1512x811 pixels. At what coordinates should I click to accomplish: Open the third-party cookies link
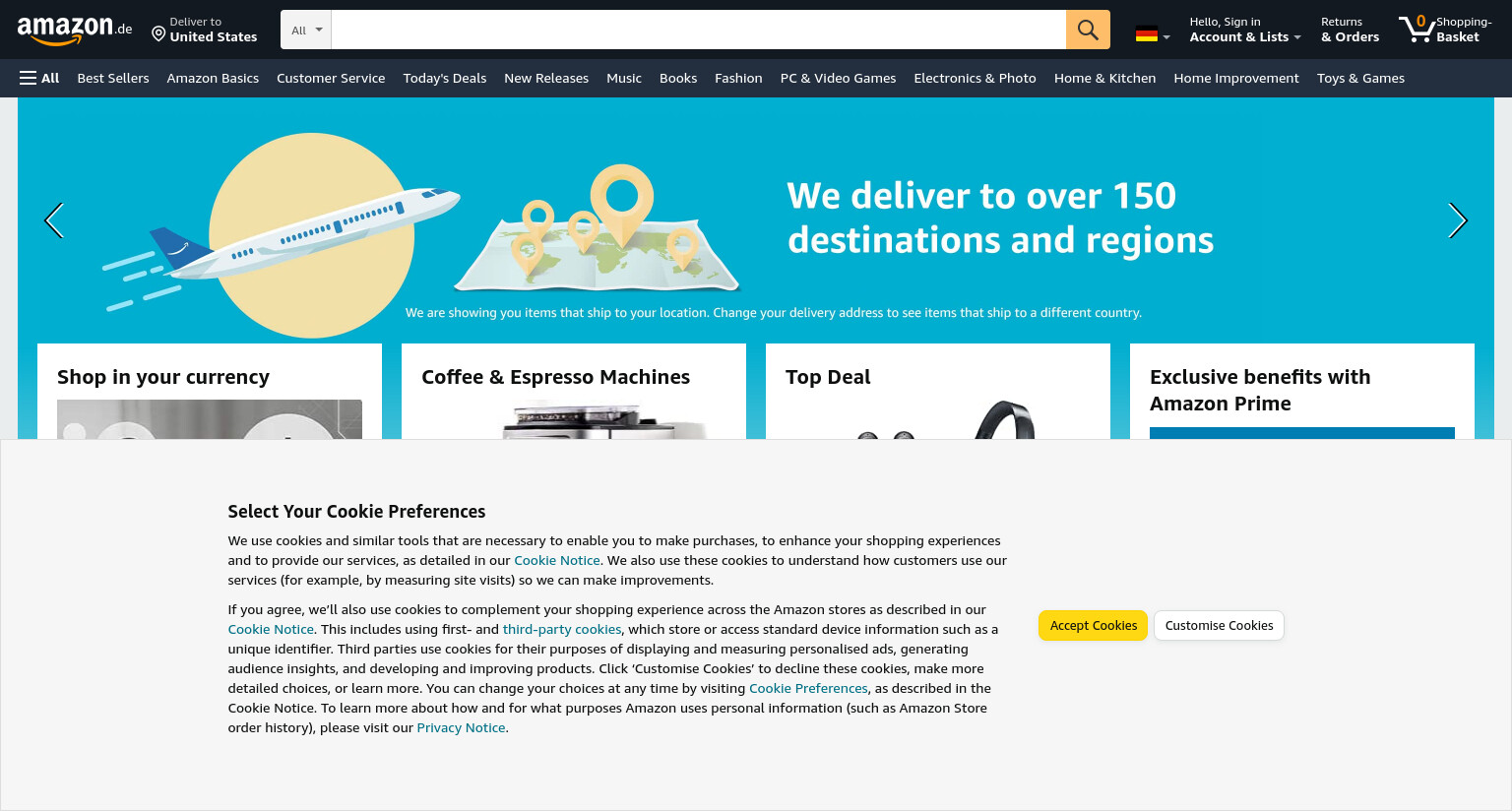562,629
